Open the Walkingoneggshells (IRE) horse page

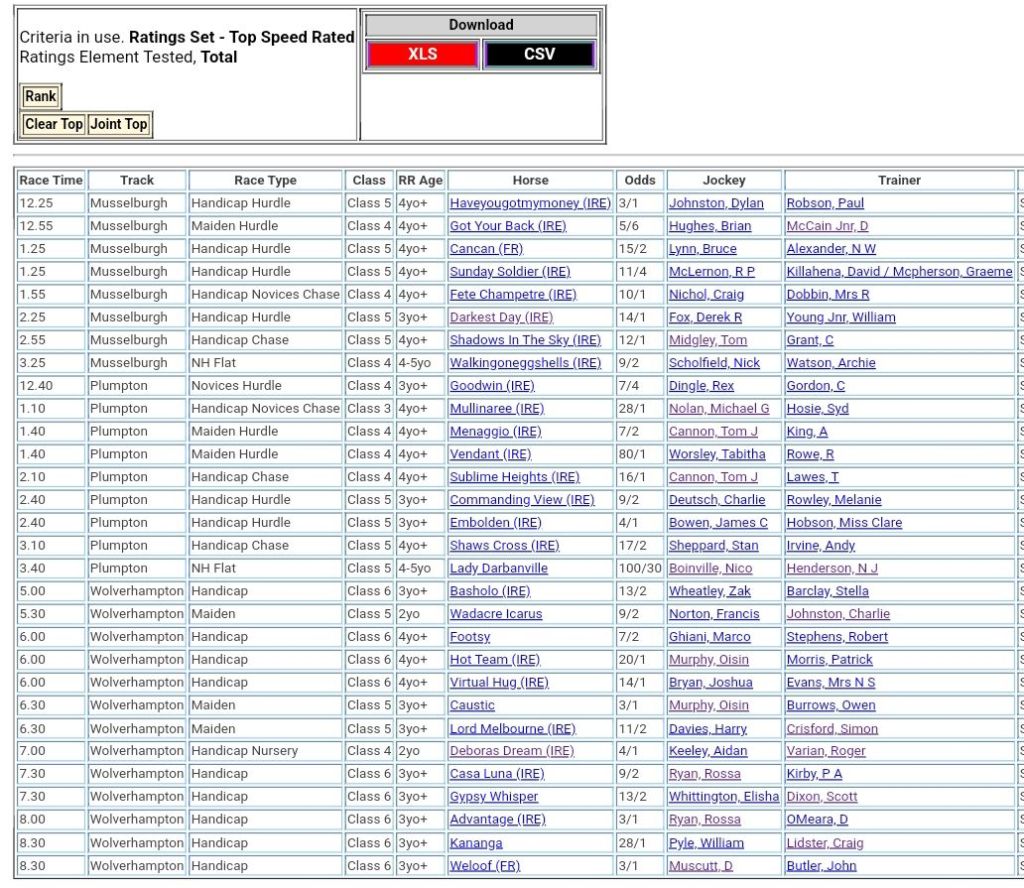pos(525,363)
